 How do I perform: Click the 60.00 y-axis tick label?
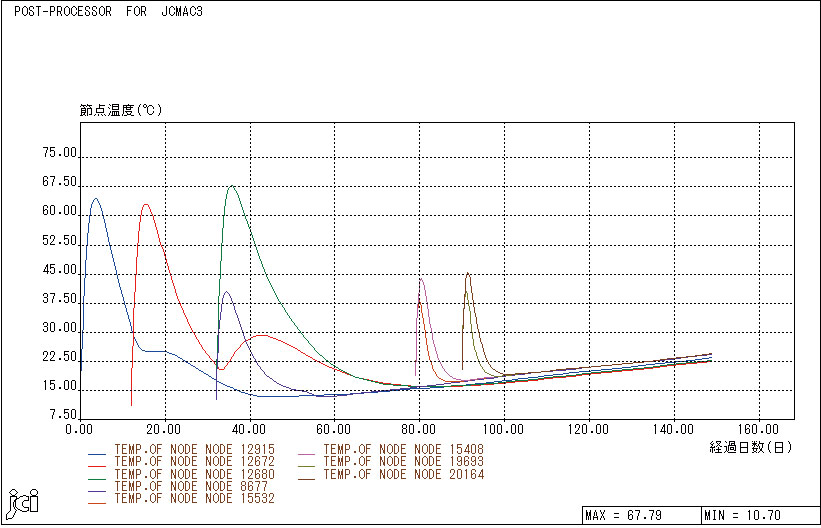(59, 212)
